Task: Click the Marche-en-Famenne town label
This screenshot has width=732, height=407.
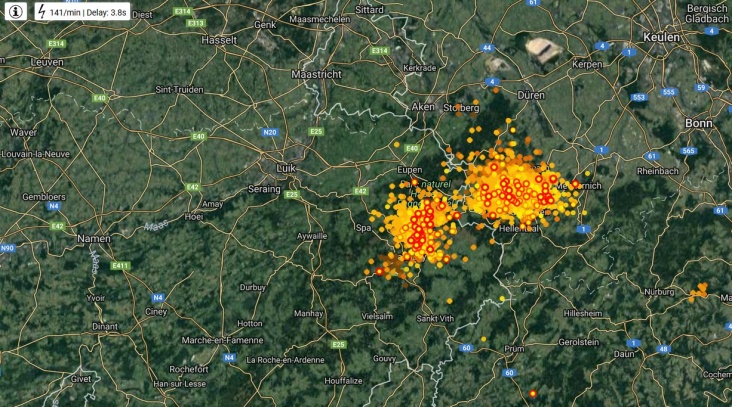Action: (222, 340)
